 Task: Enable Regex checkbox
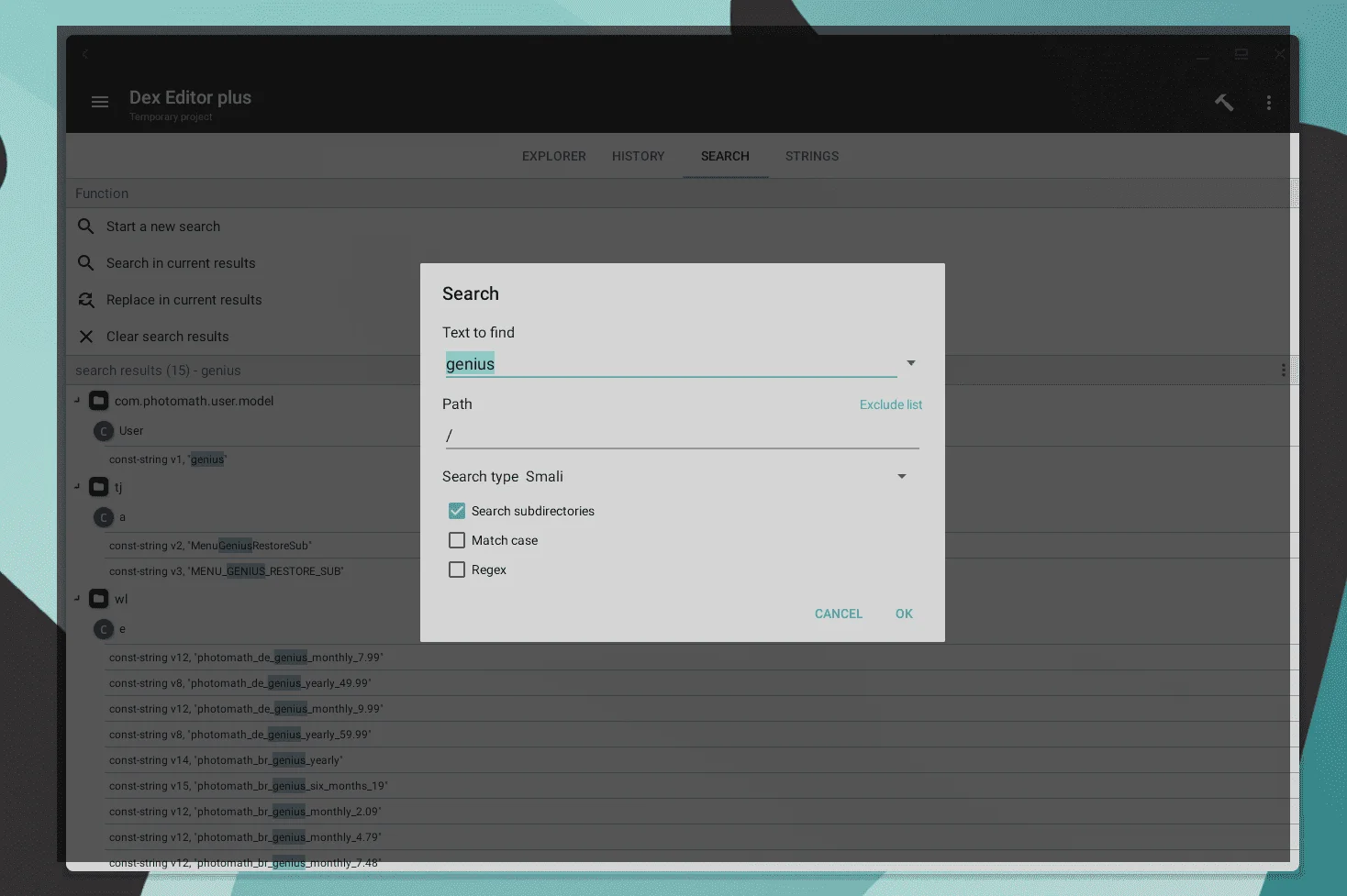(457, 570)
